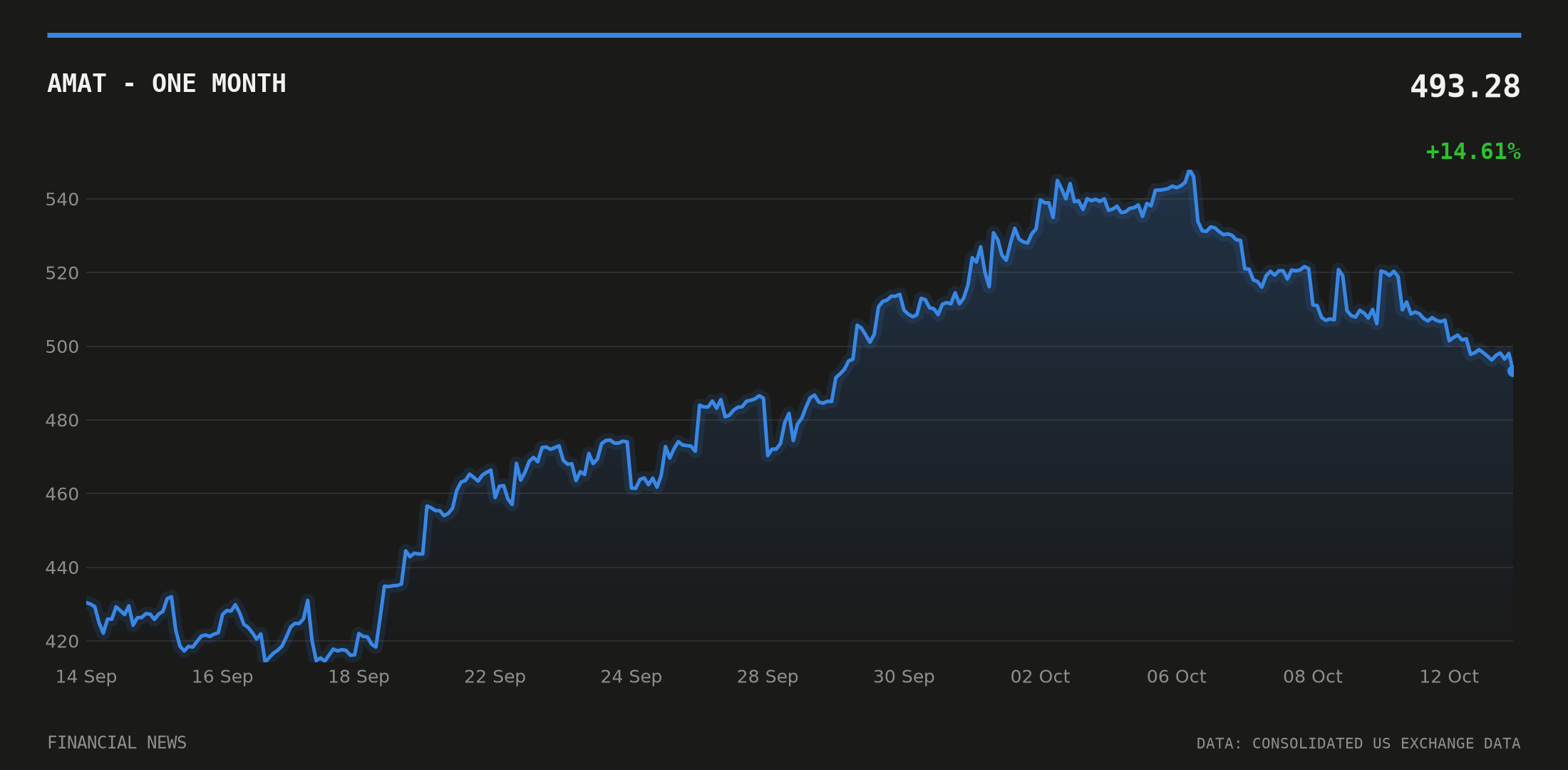This screenshot has height=770, width=1568.
Task: Click the 520 y-axis label
Action: [x=62, y=273]
